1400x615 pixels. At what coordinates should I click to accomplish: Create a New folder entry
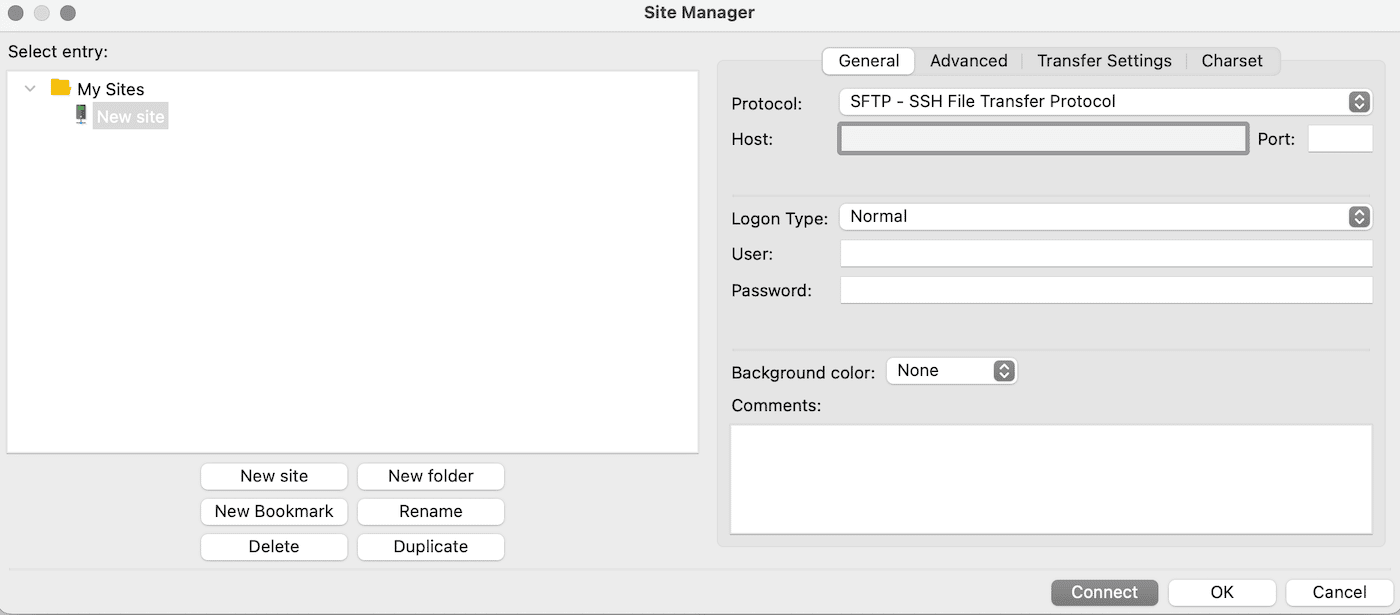coord(430,476)
